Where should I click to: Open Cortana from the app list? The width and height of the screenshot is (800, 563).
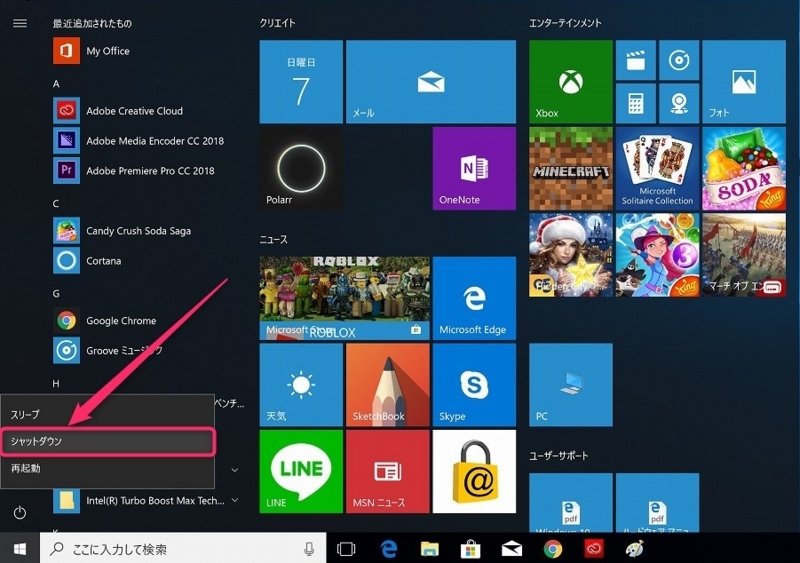coord(88,261)
